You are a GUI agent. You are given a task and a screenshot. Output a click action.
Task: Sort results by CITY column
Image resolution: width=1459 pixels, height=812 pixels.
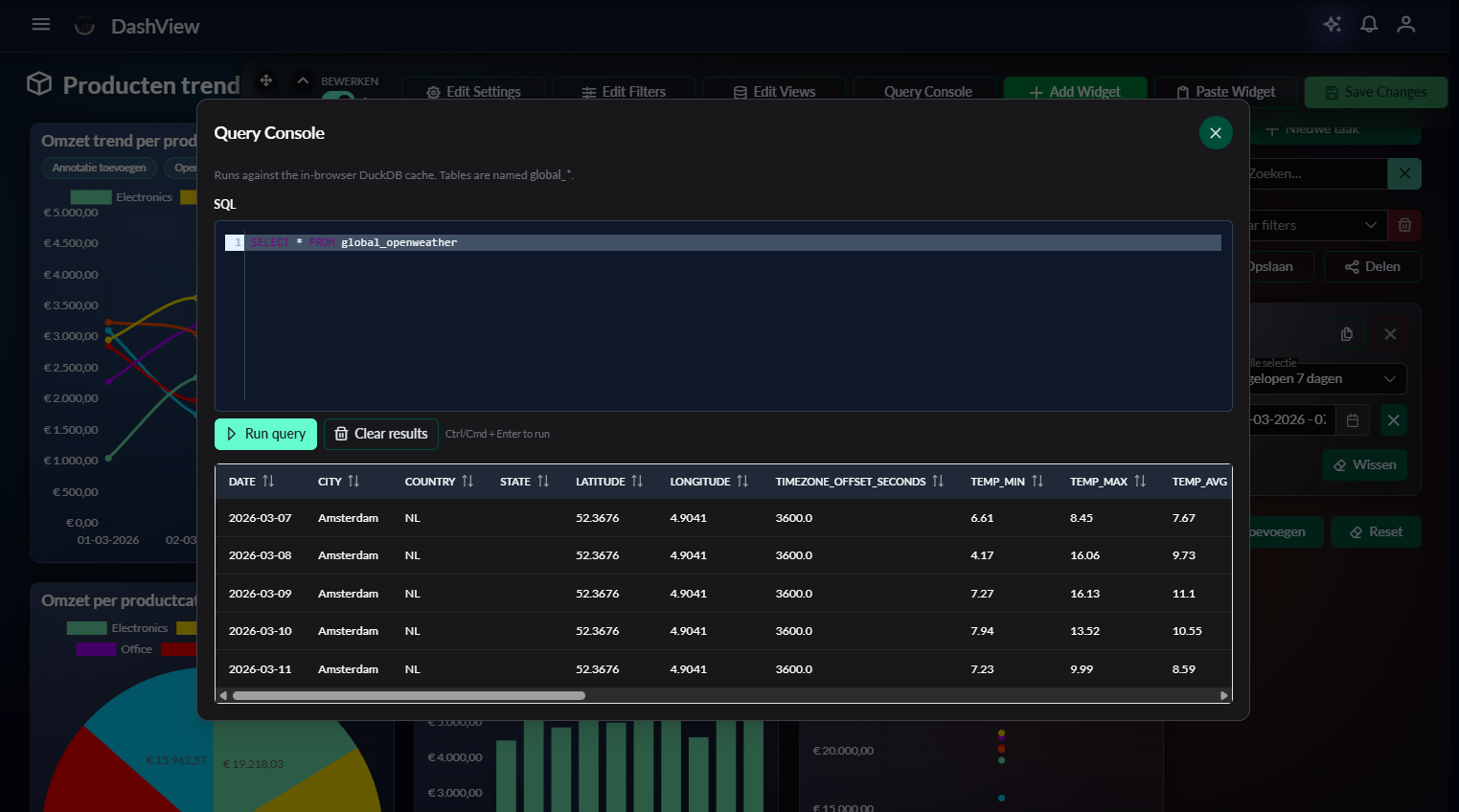(353, 482)
